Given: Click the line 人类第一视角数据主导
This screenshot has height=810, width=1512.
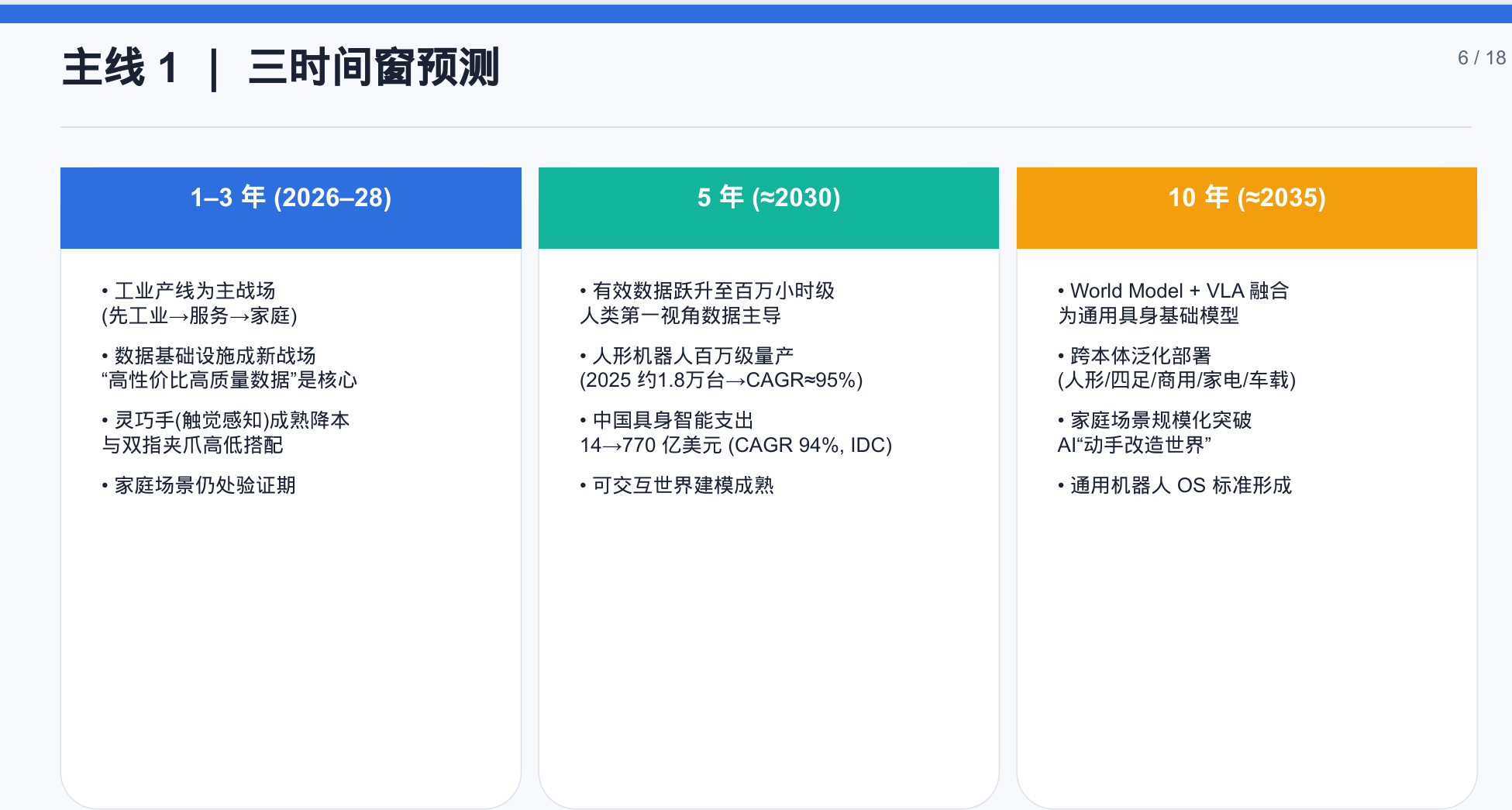Looking at the screenshot, I should pos(680,315).
